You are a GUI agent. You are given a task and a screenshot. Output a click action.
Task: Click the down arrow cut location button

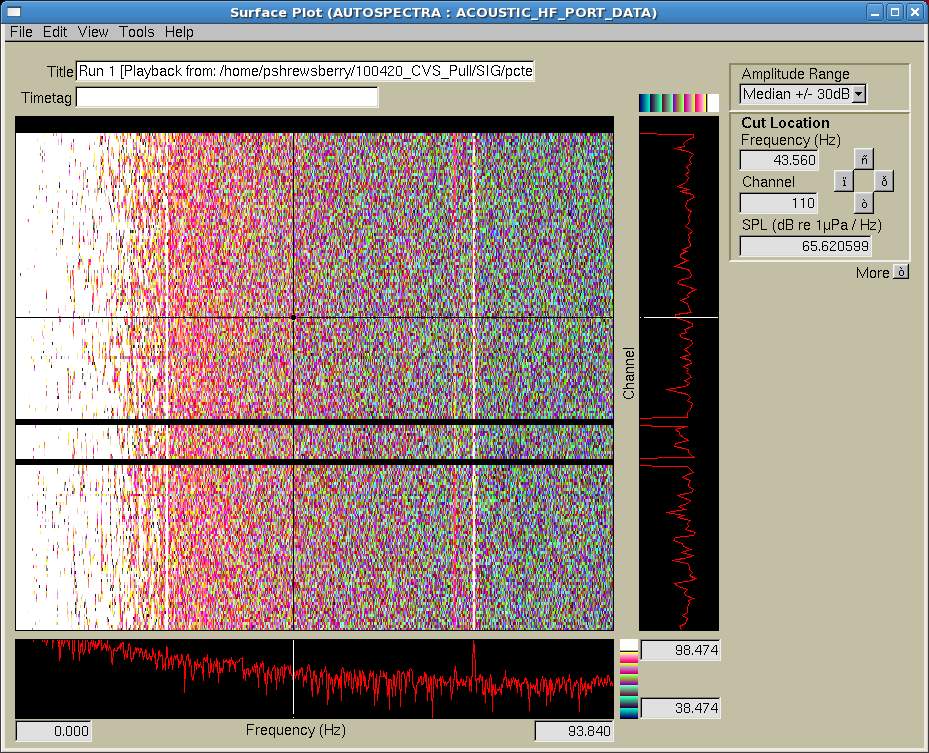864,203
